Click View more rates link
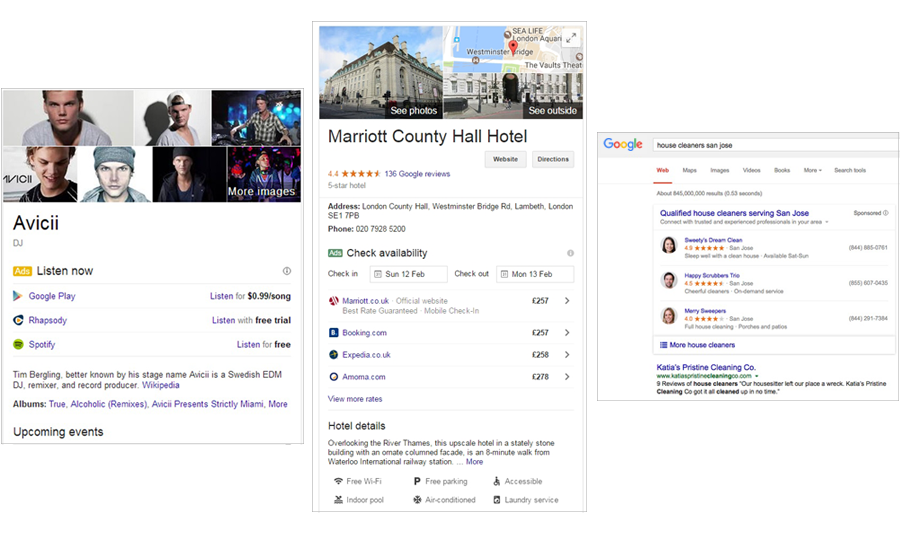Screen dimensions: 900x537 point(355,399)
